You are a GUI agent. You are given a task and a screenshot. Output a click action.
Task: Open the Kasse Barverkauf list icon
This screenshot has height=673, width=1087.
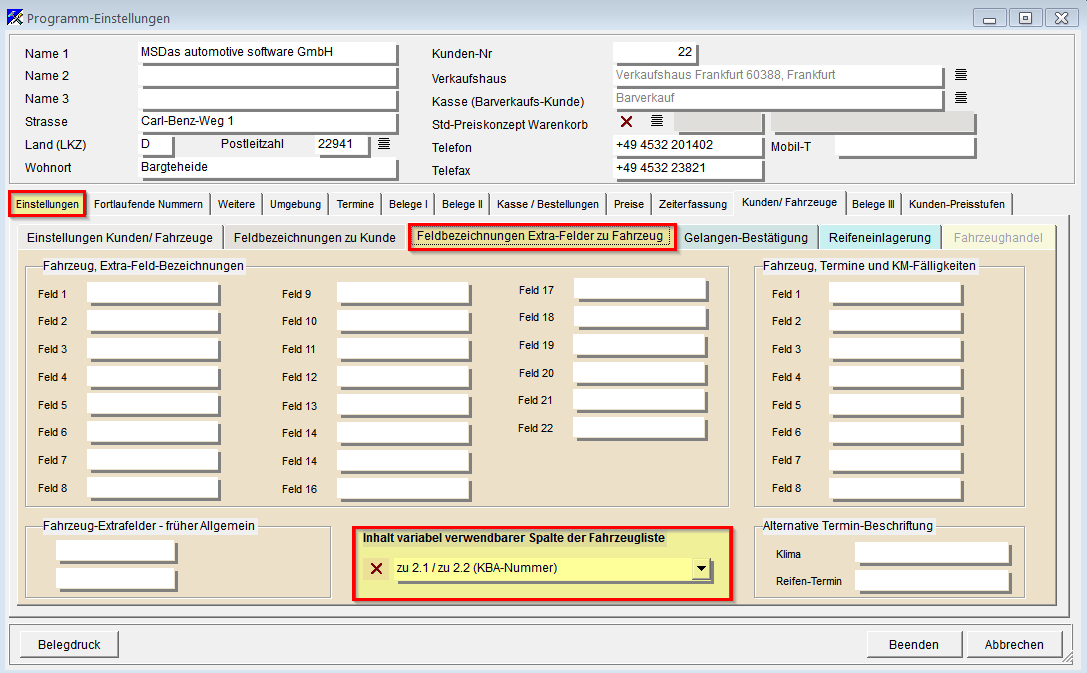pyautogui.click(x=961, y=98)
